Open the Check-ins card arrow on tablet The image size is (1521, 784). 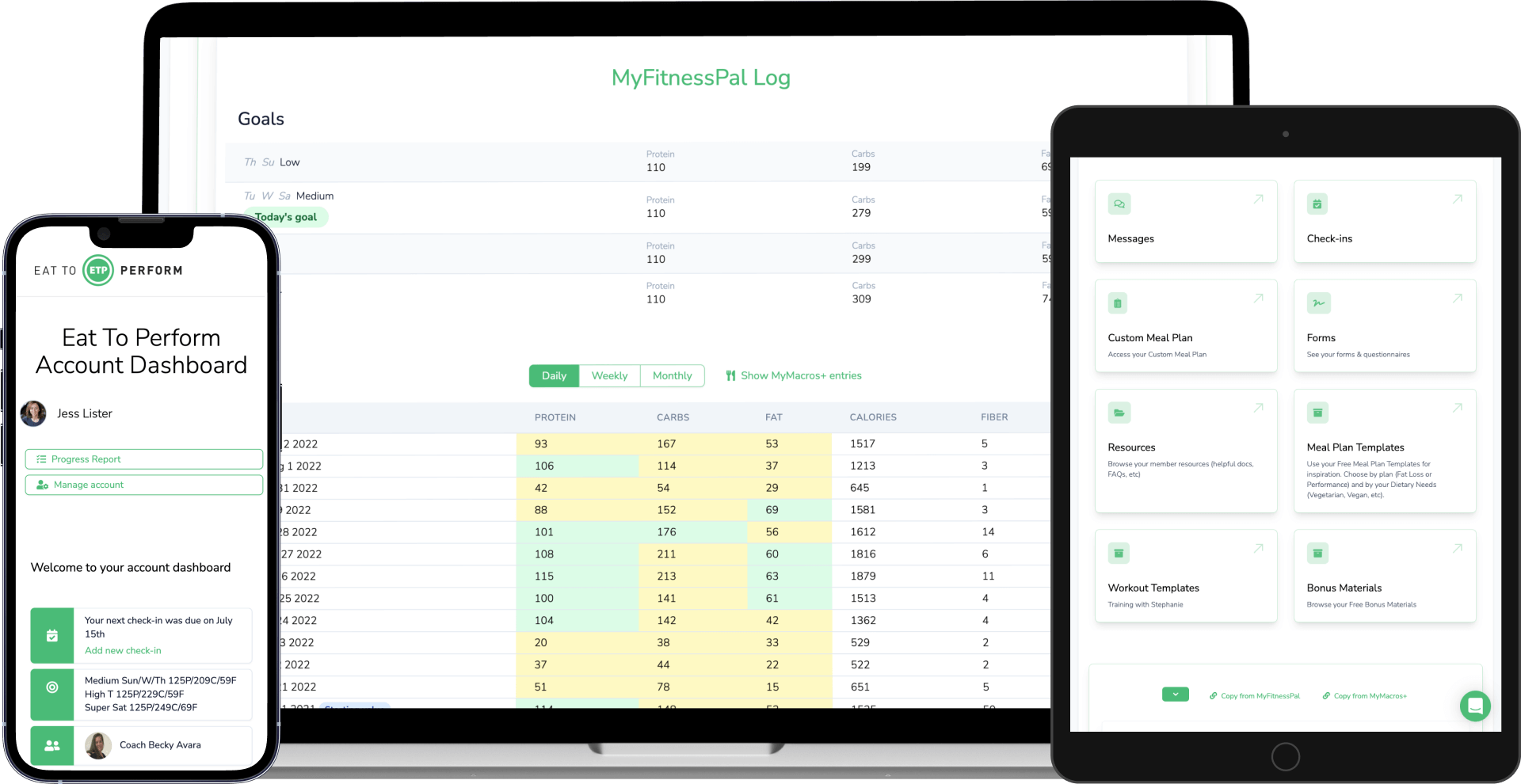1457,199
